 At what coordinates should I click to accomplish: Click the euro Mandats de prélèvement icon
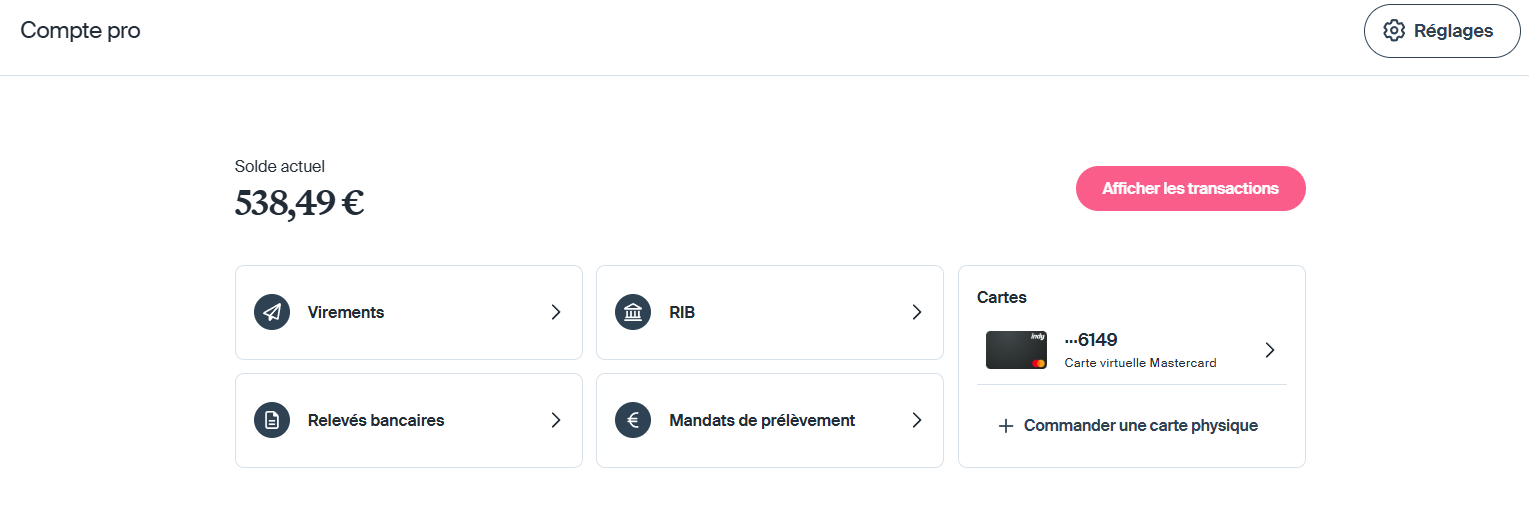click(x=633, y=420)
